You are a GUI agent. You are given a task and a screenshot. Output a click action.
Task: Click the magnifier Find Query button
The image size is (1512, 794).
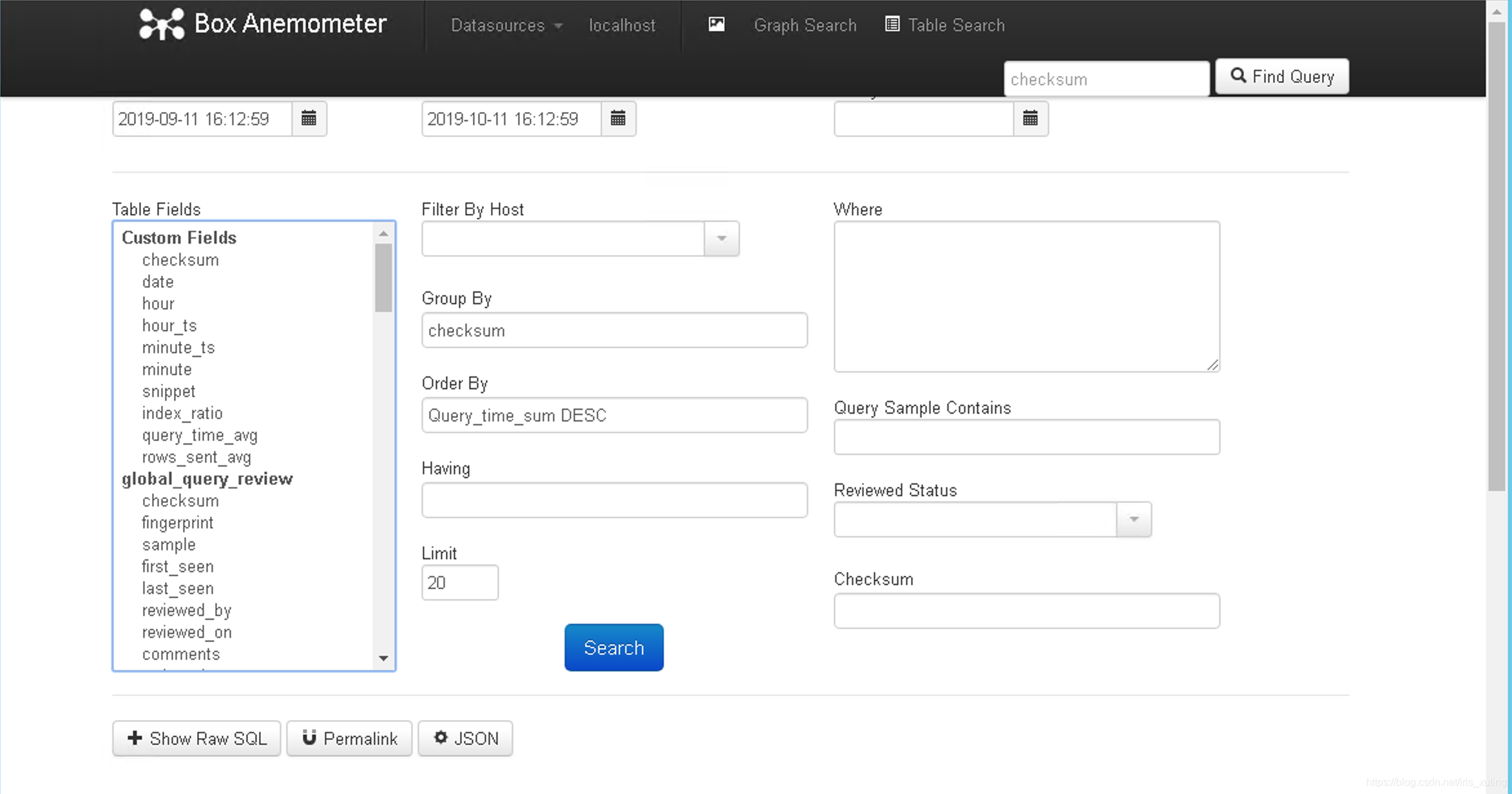[1281, 77]
